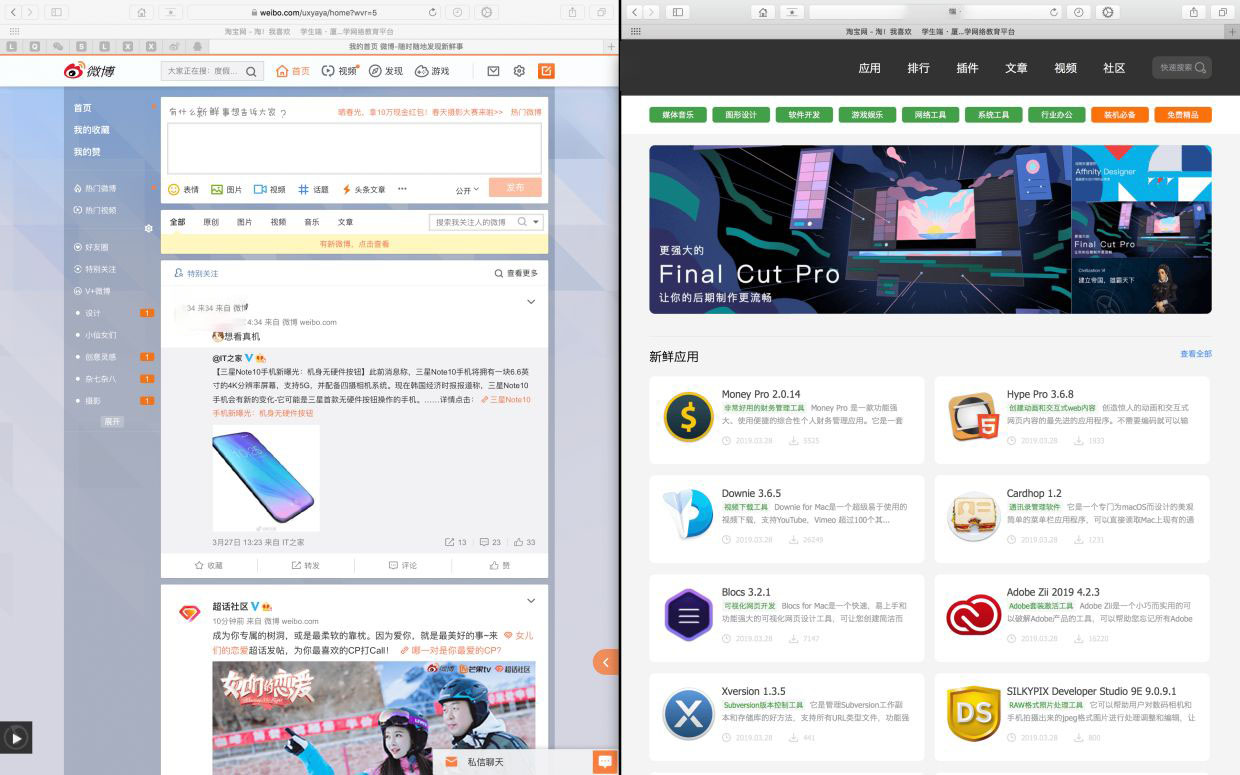Click orange compose post icon

[546, 71]
